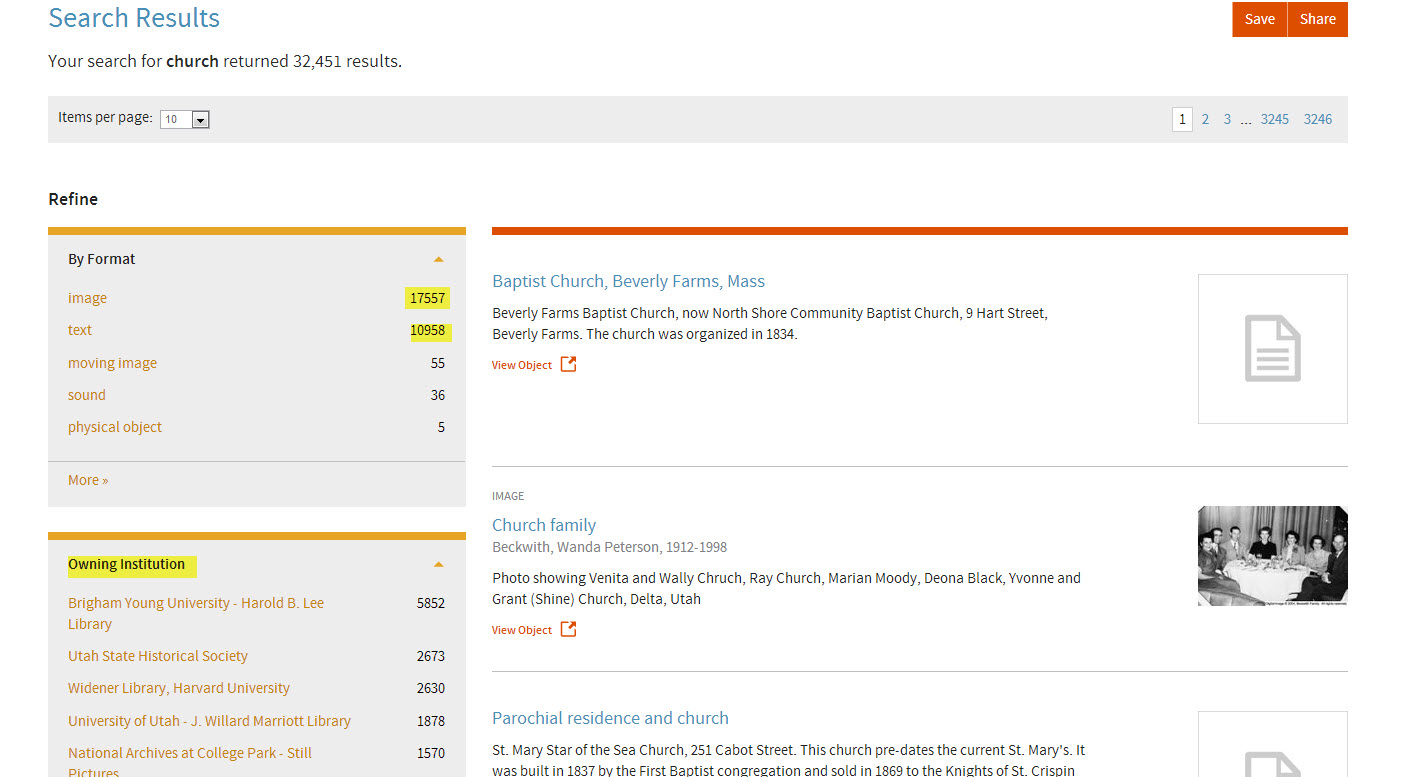Screen dimensions: 1404x777
Task: Open the Church family photo thumbnail
Action: (x=1272, y=556)
